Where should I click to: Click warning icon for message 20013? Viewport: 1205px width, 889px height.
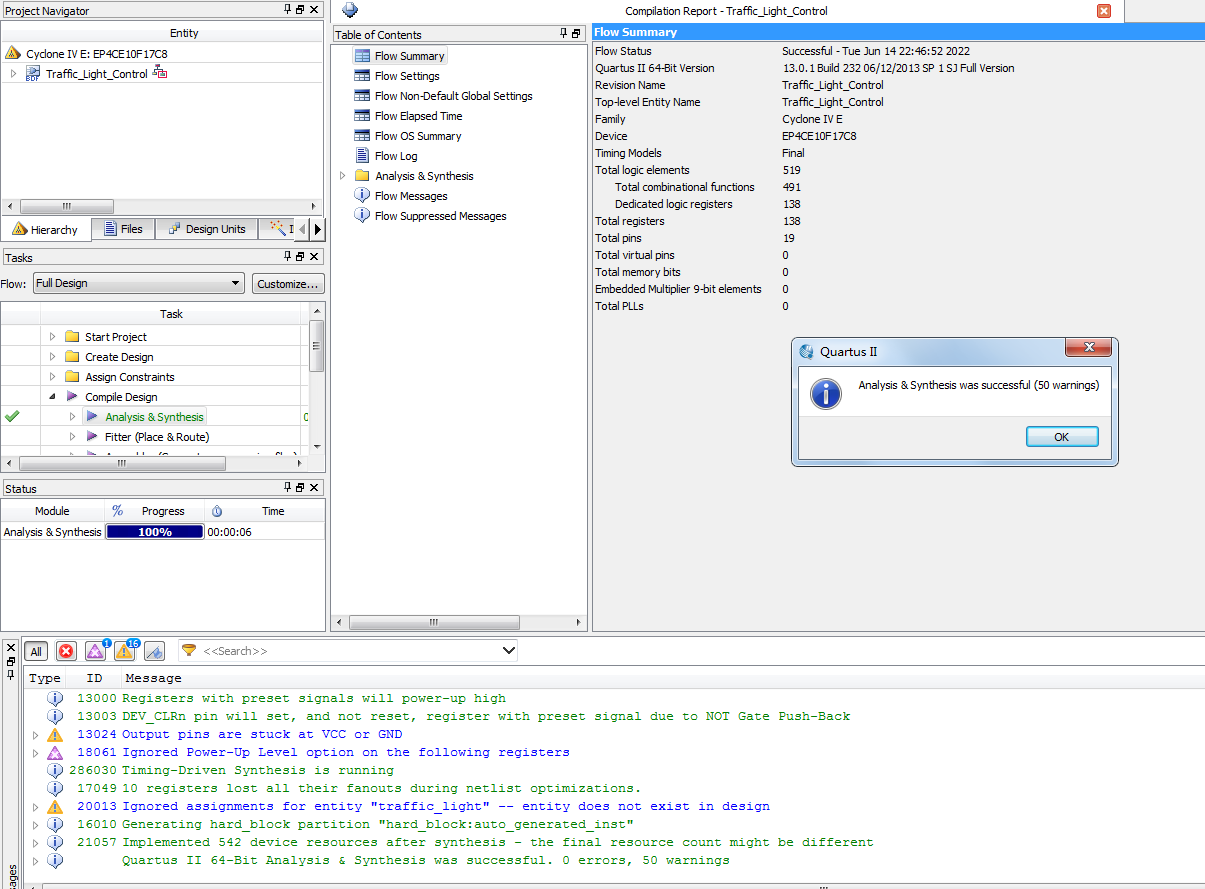(x=55, y=807)
